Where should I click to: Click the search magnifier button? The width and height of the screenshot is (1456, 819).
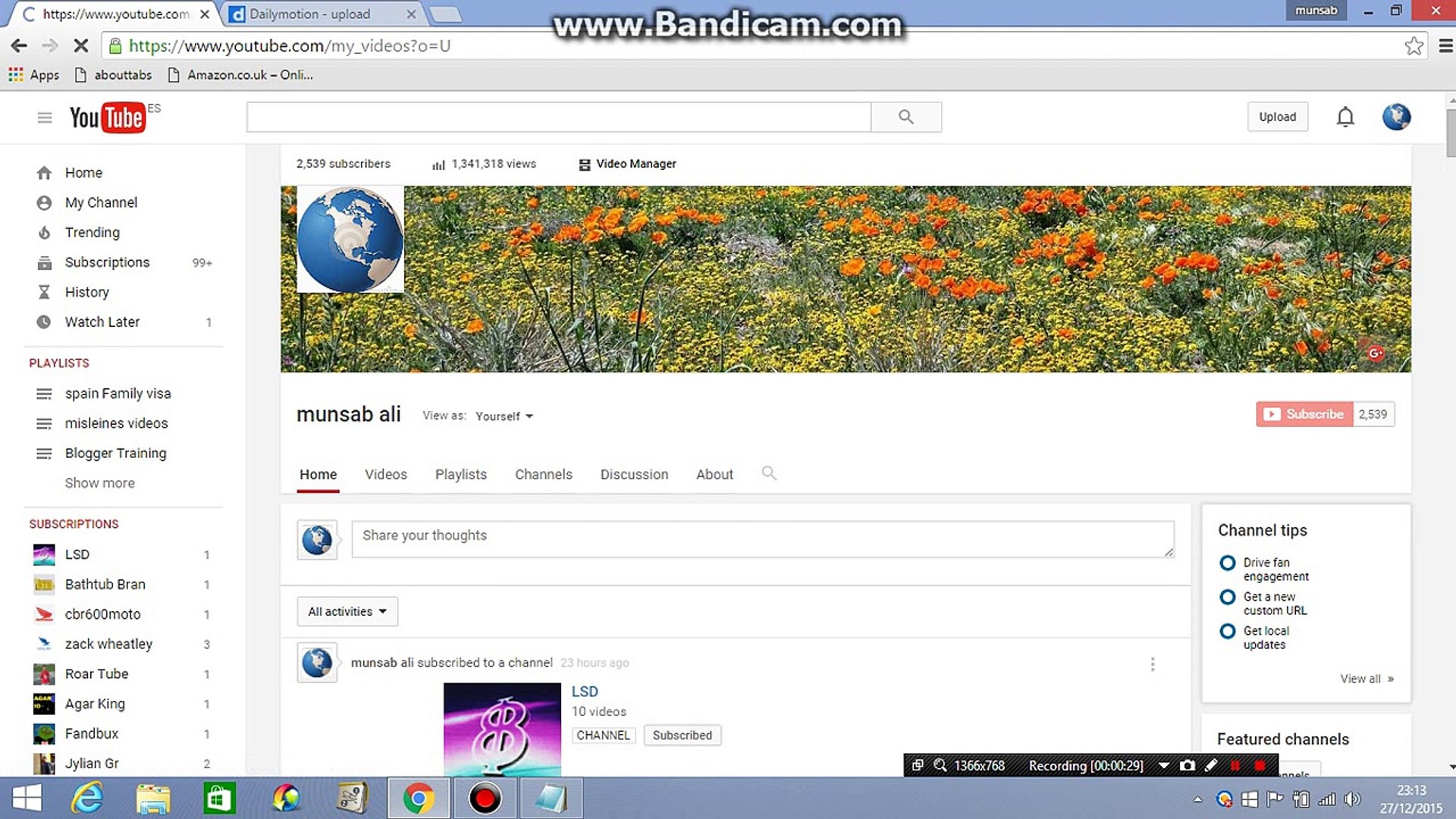click(x=905, y=117)
